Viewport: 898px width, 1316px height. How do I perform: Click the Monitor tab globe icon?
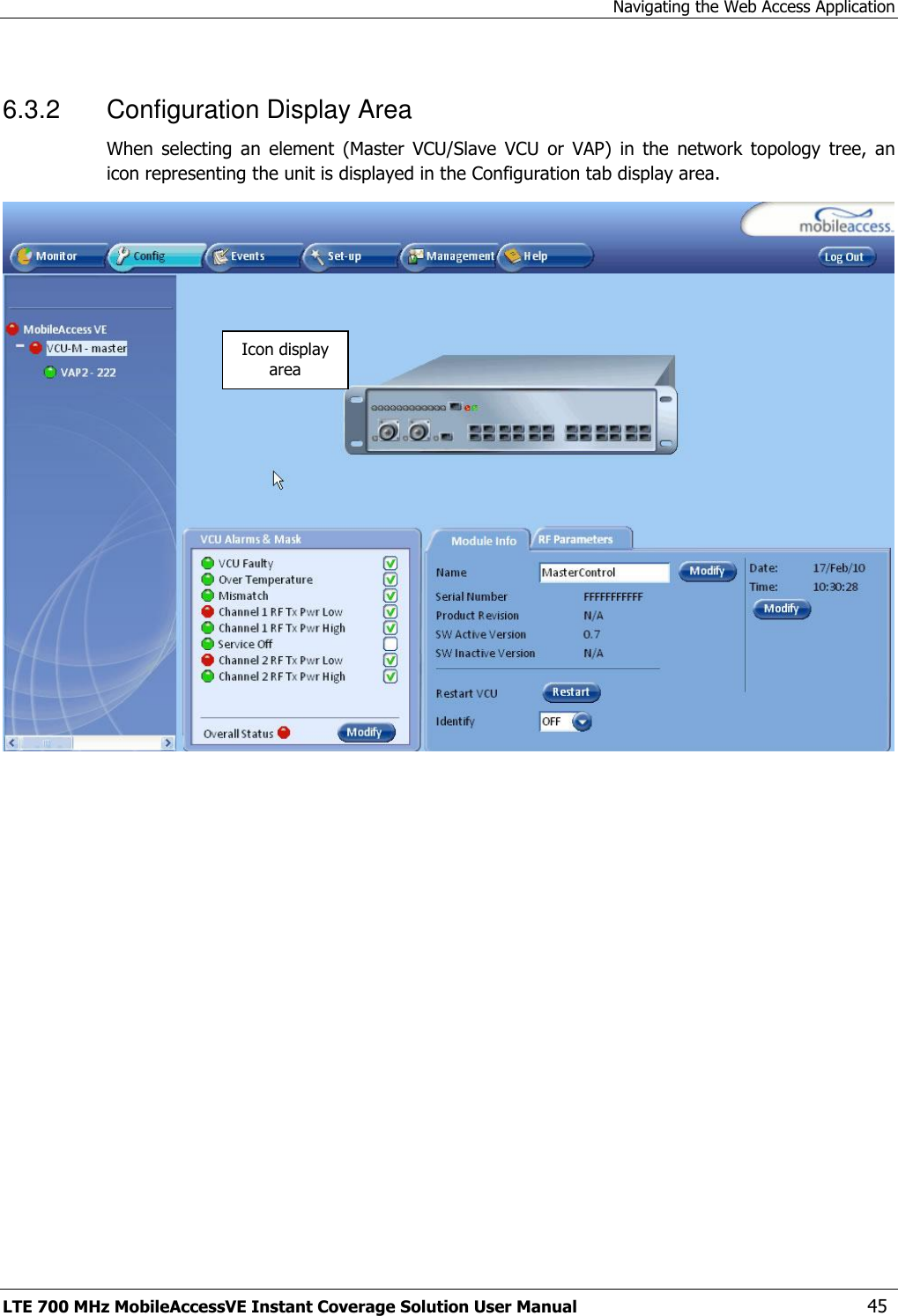point(25,256)
